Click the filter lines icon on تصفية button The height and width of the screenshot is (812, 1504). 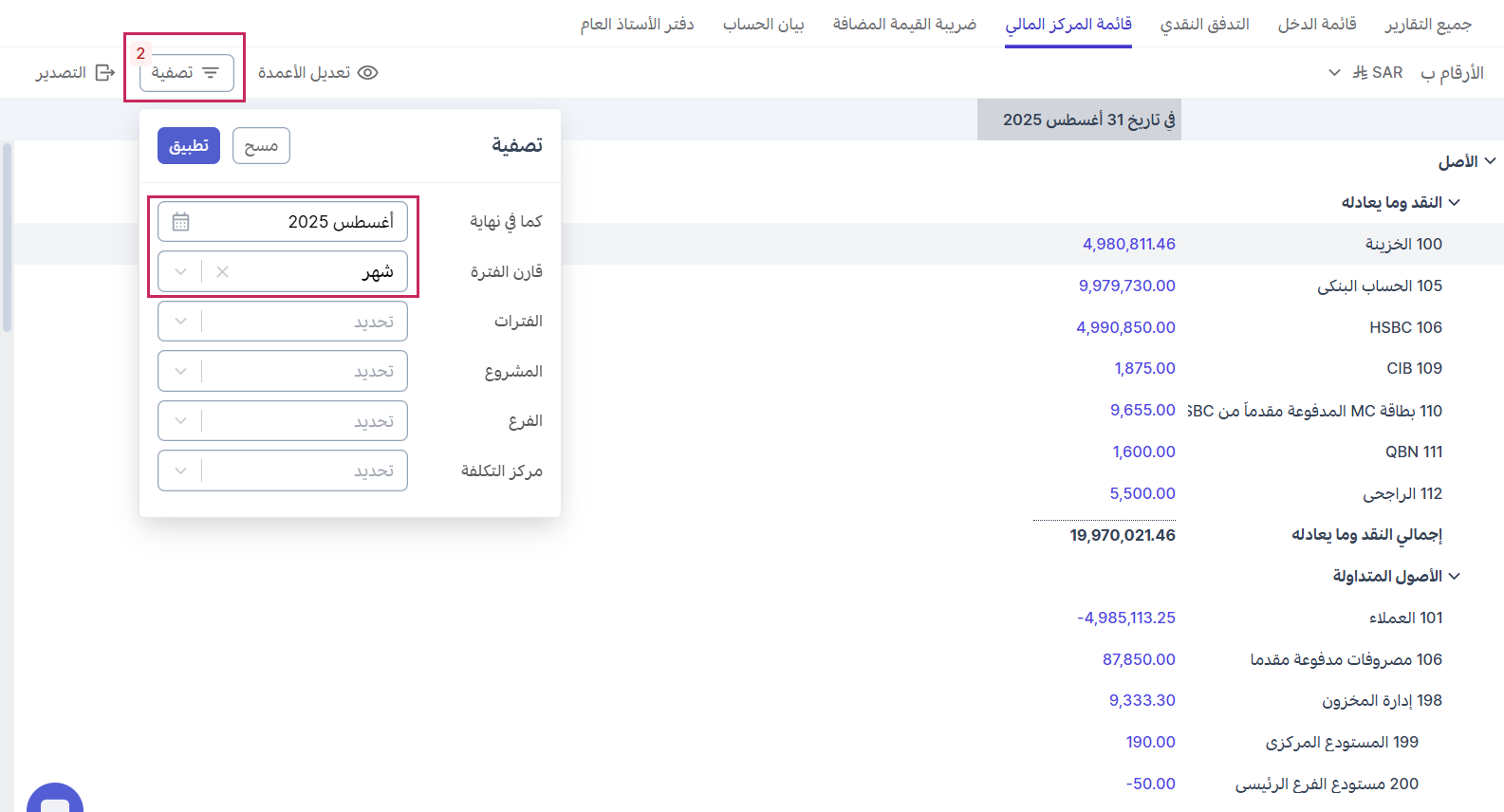click(211, 73)
